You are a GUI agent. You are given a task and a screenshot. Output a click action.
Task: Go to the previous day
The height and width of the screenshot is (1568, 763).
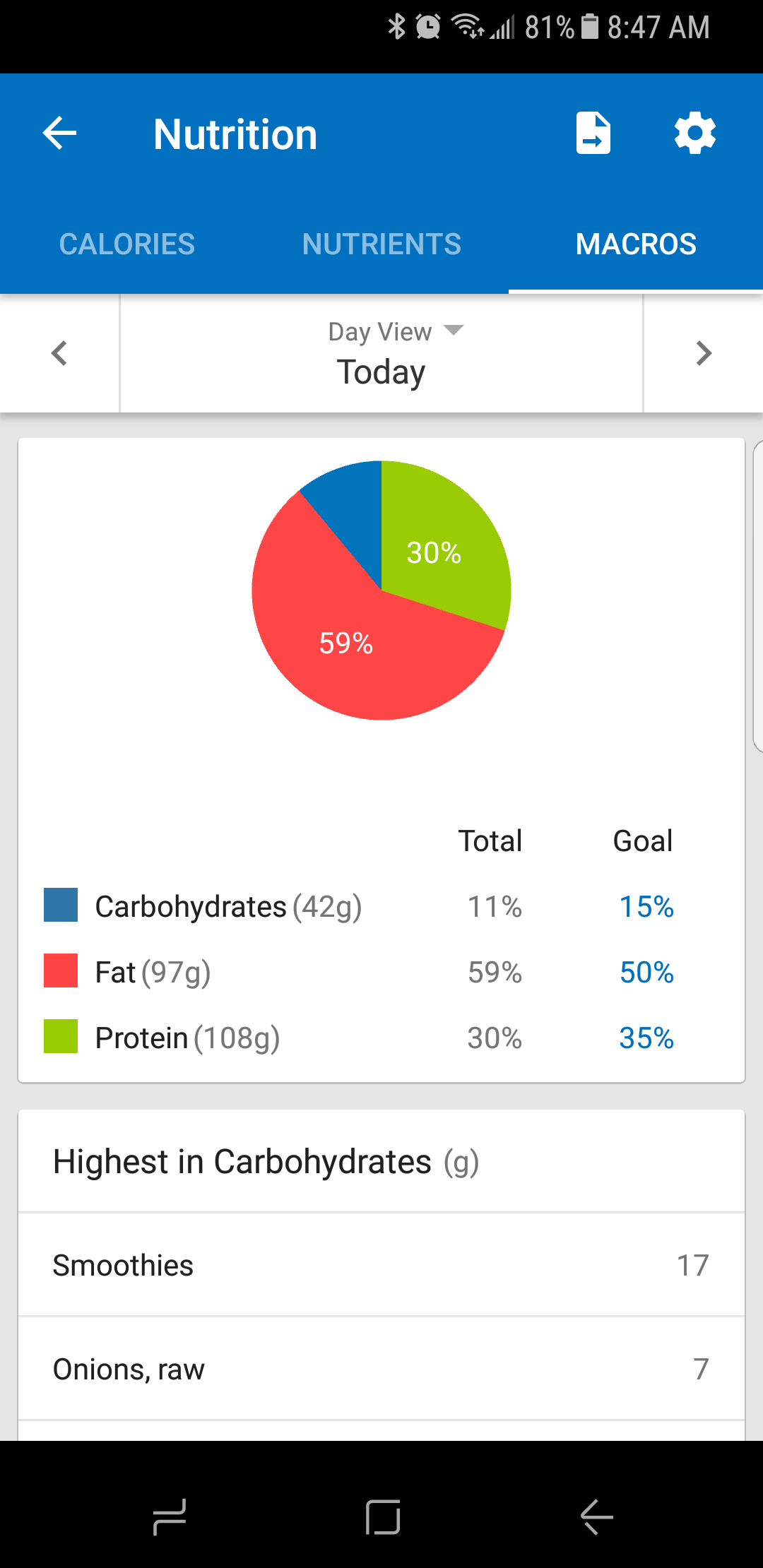(x=59, y=353)
